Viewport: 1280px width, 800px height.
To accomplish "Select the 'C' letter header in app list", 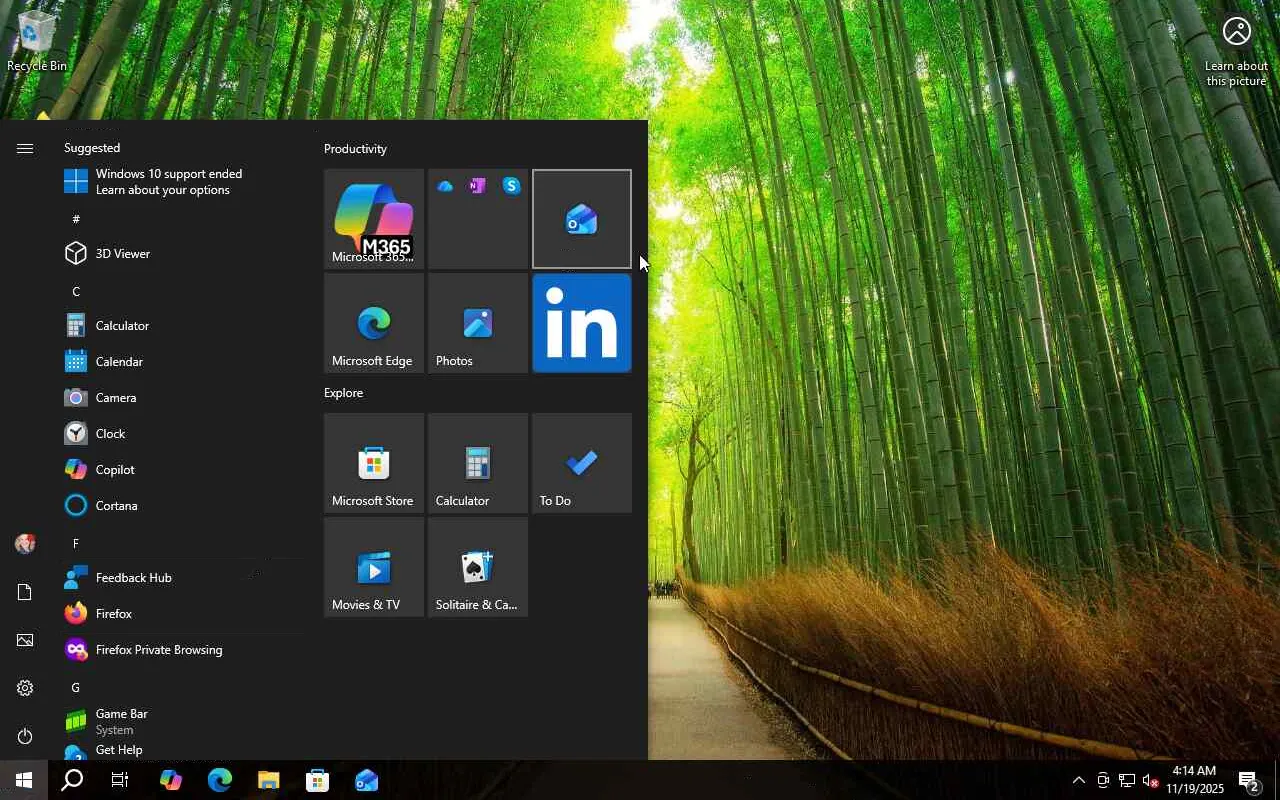I will tap(76, 291).
